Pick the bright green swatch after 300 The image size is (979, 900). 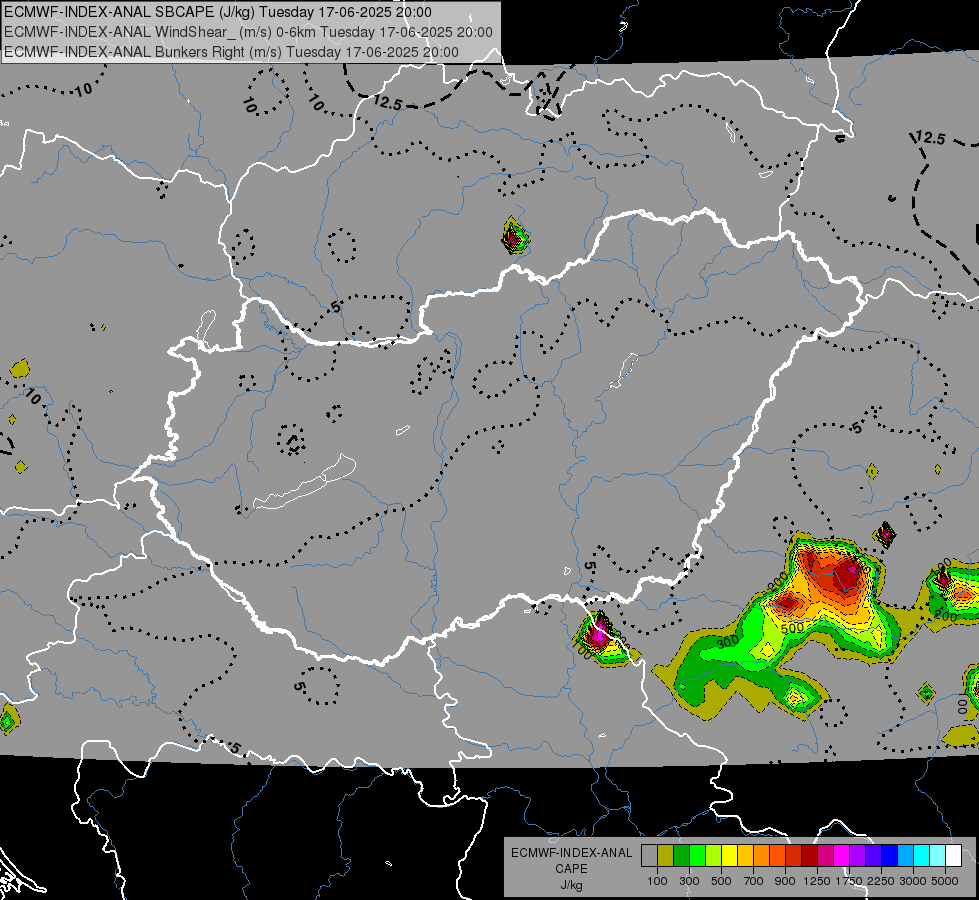pos(697,856)
